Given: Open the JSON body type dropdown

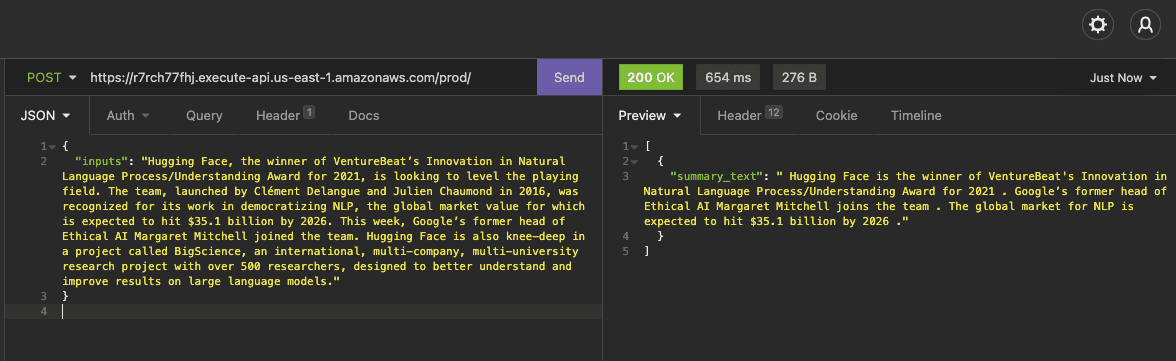Looking at the screenshot, I should (x=46, y=116).
